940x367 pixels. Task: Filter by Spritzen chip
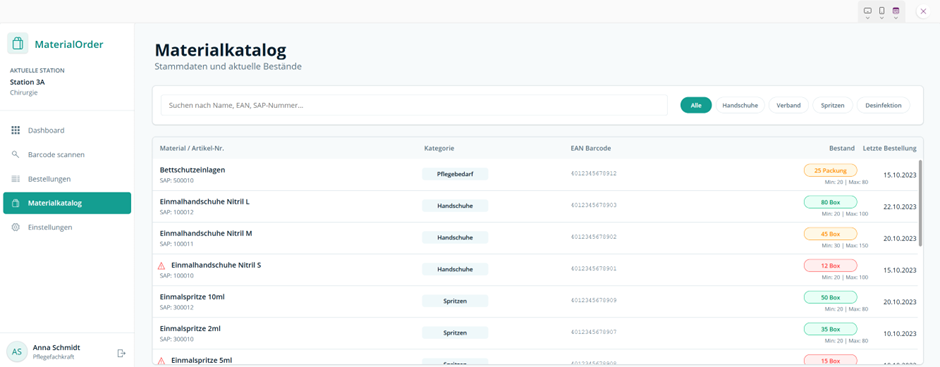(833, 105)
